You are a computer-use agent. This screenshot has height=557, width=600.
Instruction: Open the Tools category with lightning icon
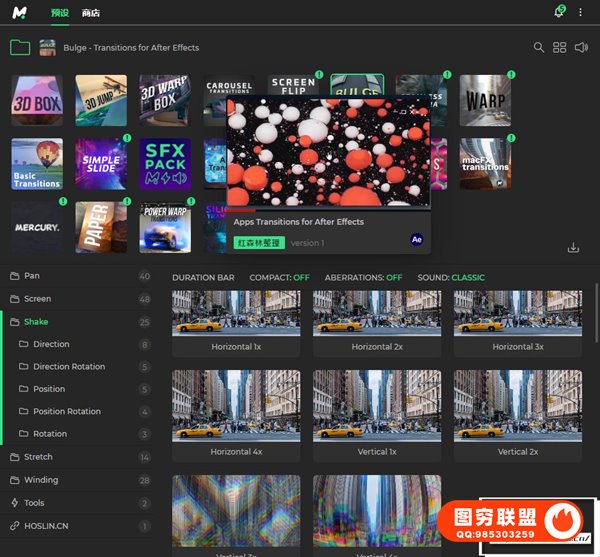pyautogui.click(x=34, y=503)
